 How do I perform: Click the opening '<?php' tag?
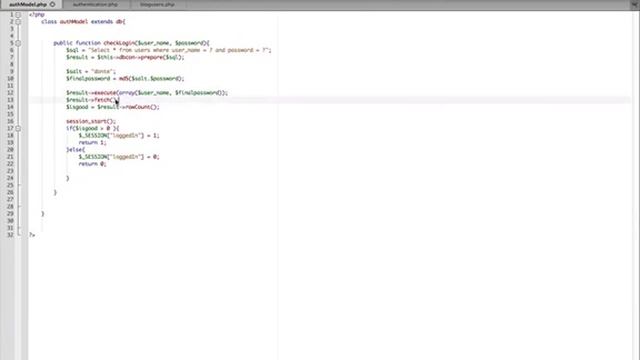click(37, 15)
